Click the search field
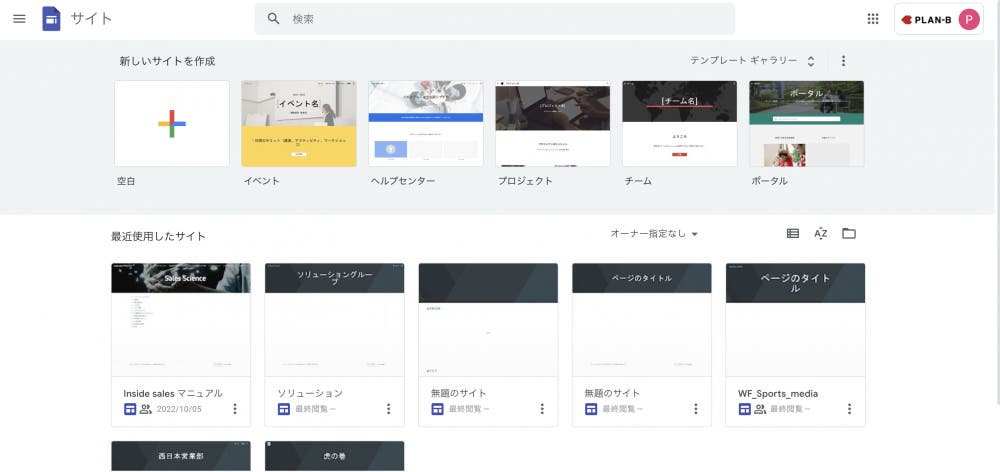The height and width of the screenshot is (472, 1000). 495,19
